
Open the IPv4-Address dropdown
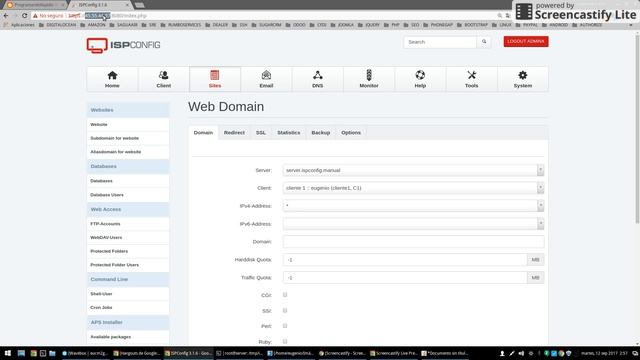pos(413,206)
